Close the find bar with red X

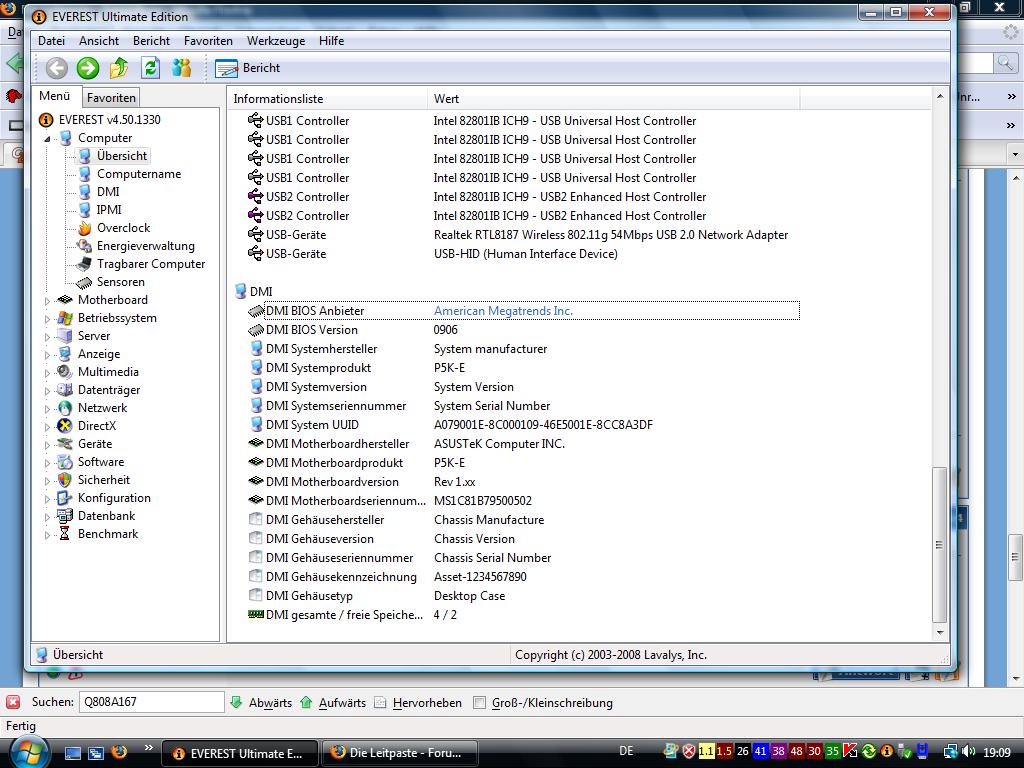click(x=13, y=702)
